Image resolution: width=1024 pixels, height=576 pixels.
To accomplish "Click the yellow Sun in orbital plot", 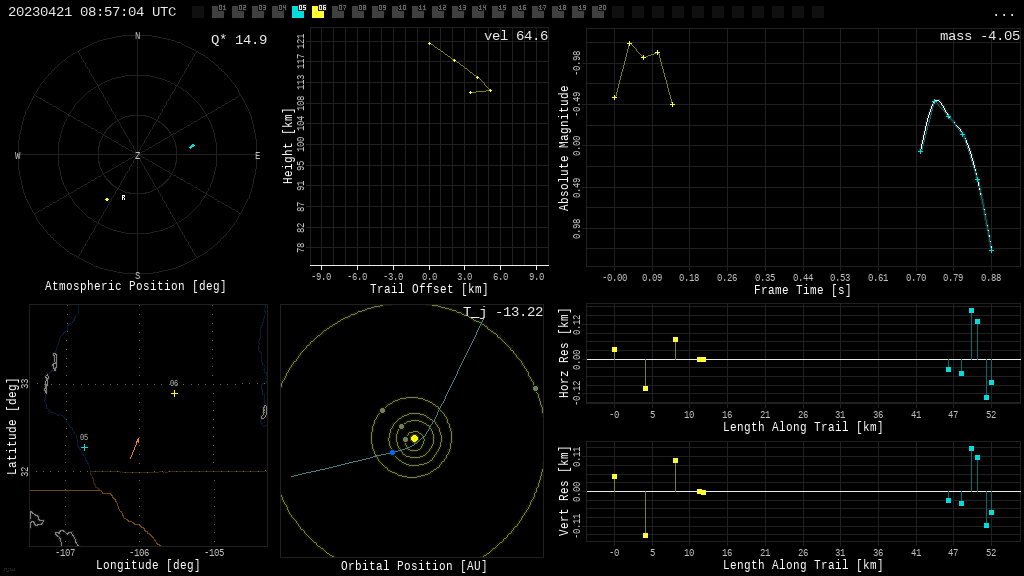I will (414, 438).
